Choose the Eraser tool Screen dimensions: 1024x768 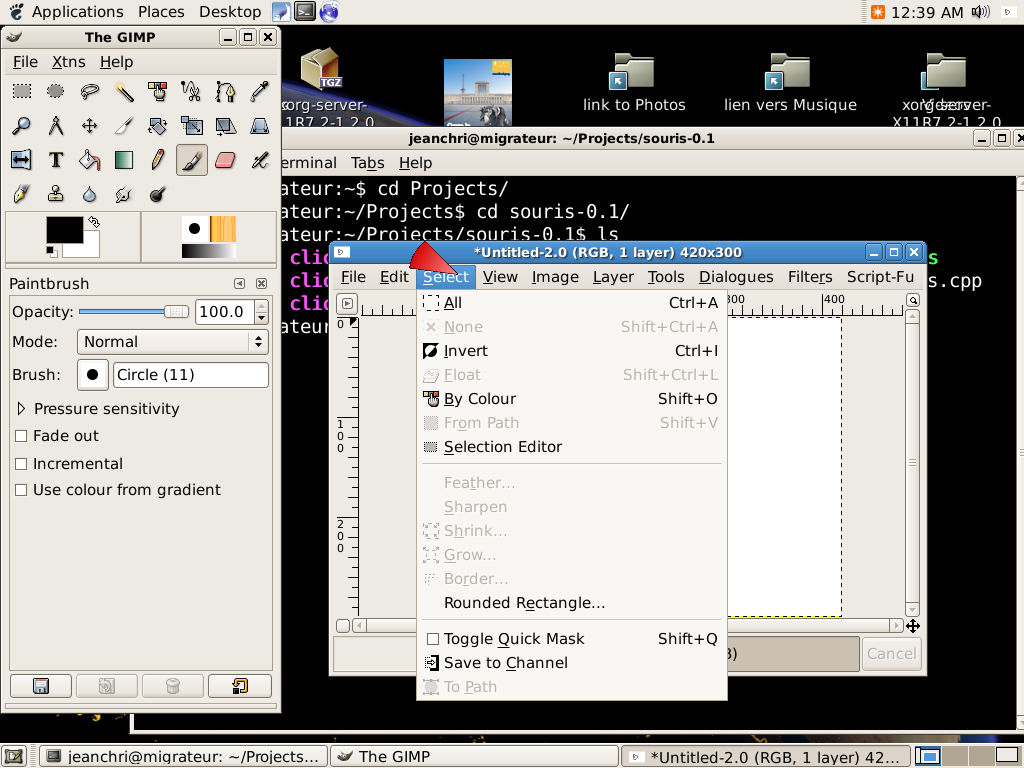tap(225, 160)
